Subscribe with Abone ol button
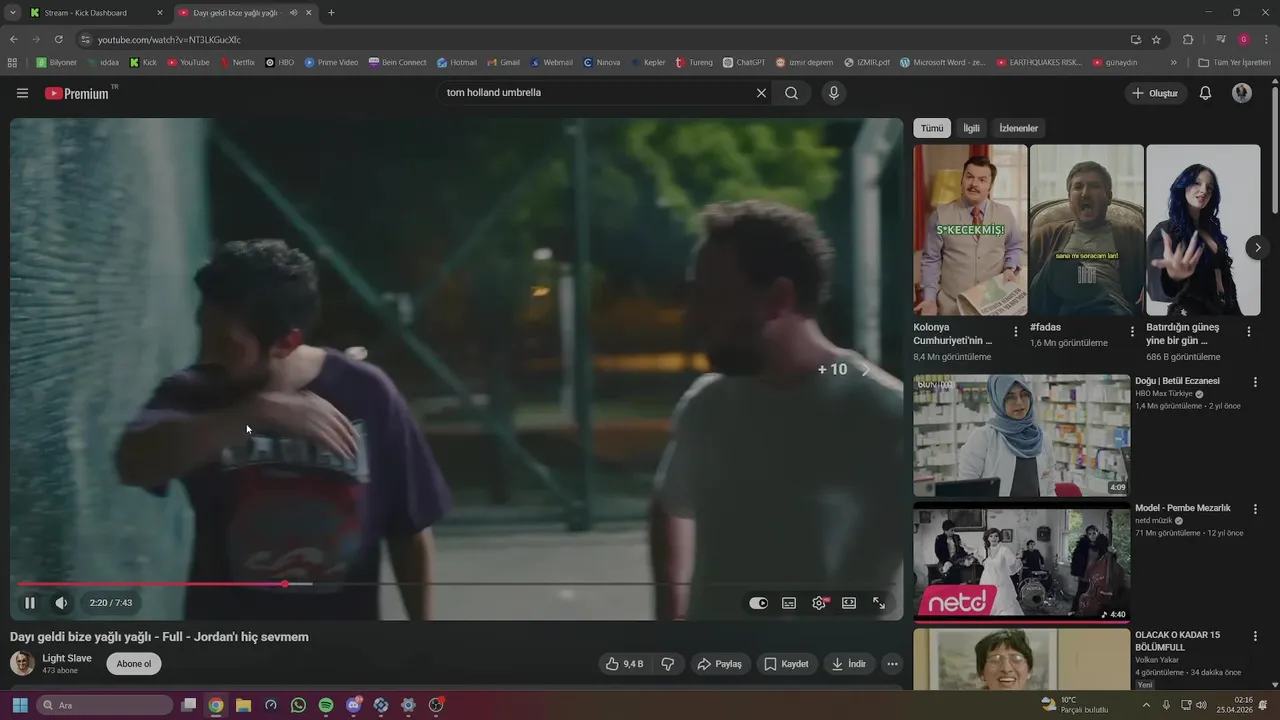The width and height of the screenshot is (1280, 720). point(134,664)
